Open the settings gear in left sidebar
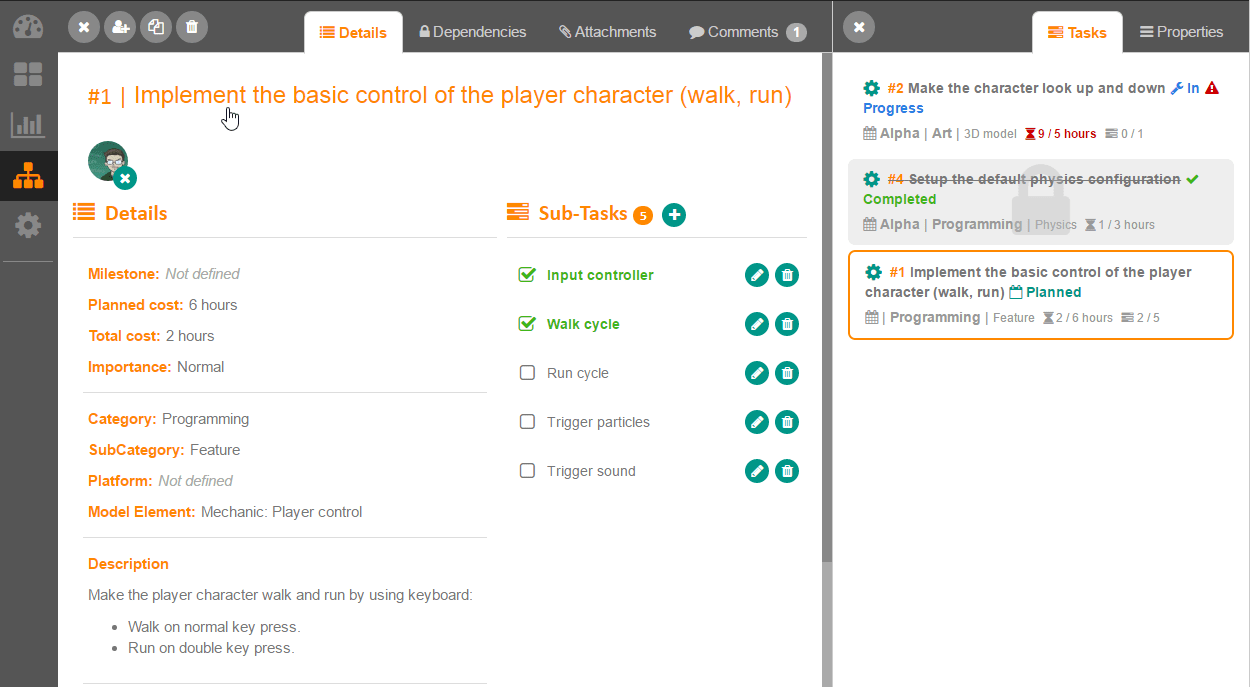 pyautogui.click(x=28, y=226)
